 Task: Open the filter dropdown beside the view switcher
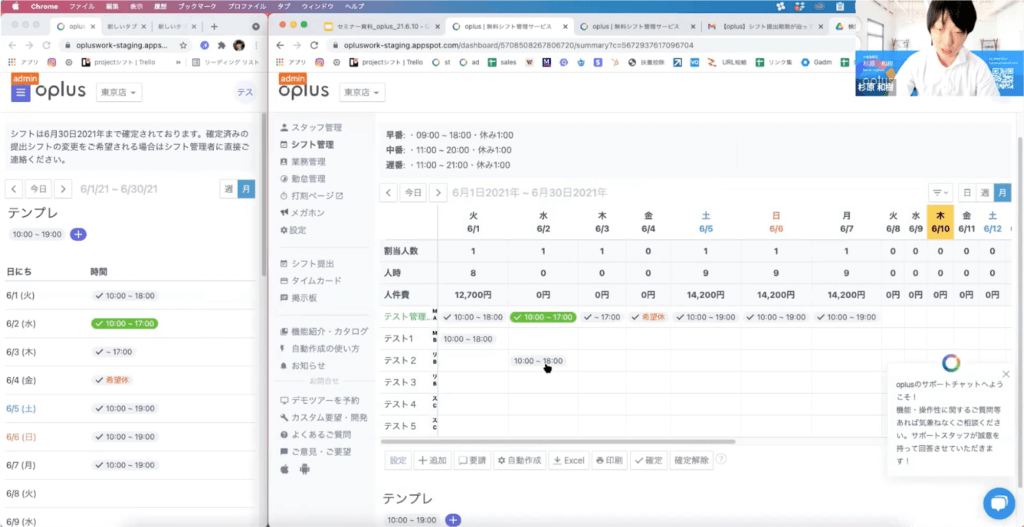point(940,193)
